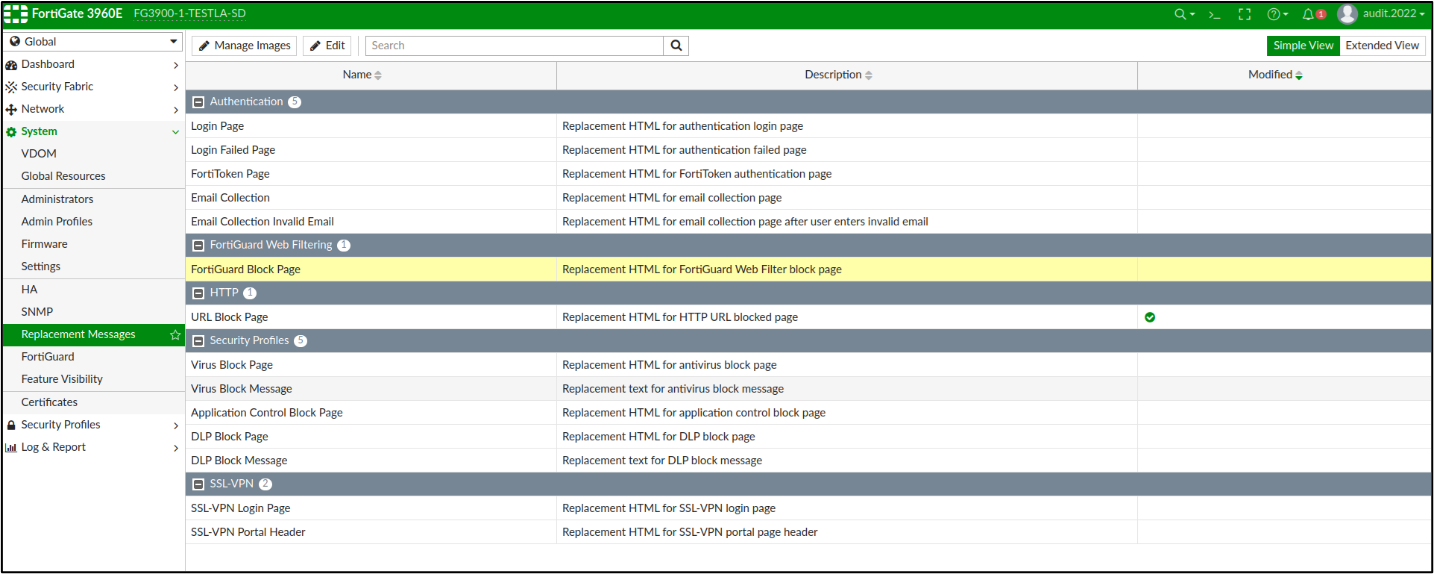Click the Fortinet logo

click(x=17, y=14)
